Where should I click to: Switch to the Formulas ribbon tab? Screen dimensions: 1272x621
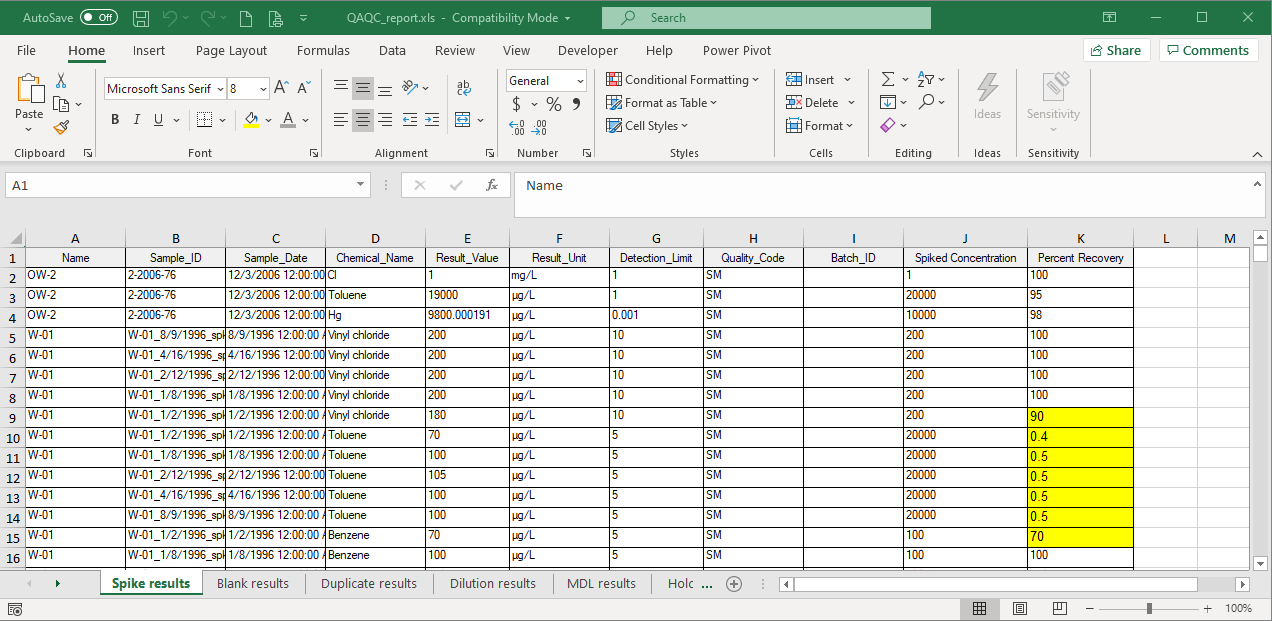(x=323, y=50)
